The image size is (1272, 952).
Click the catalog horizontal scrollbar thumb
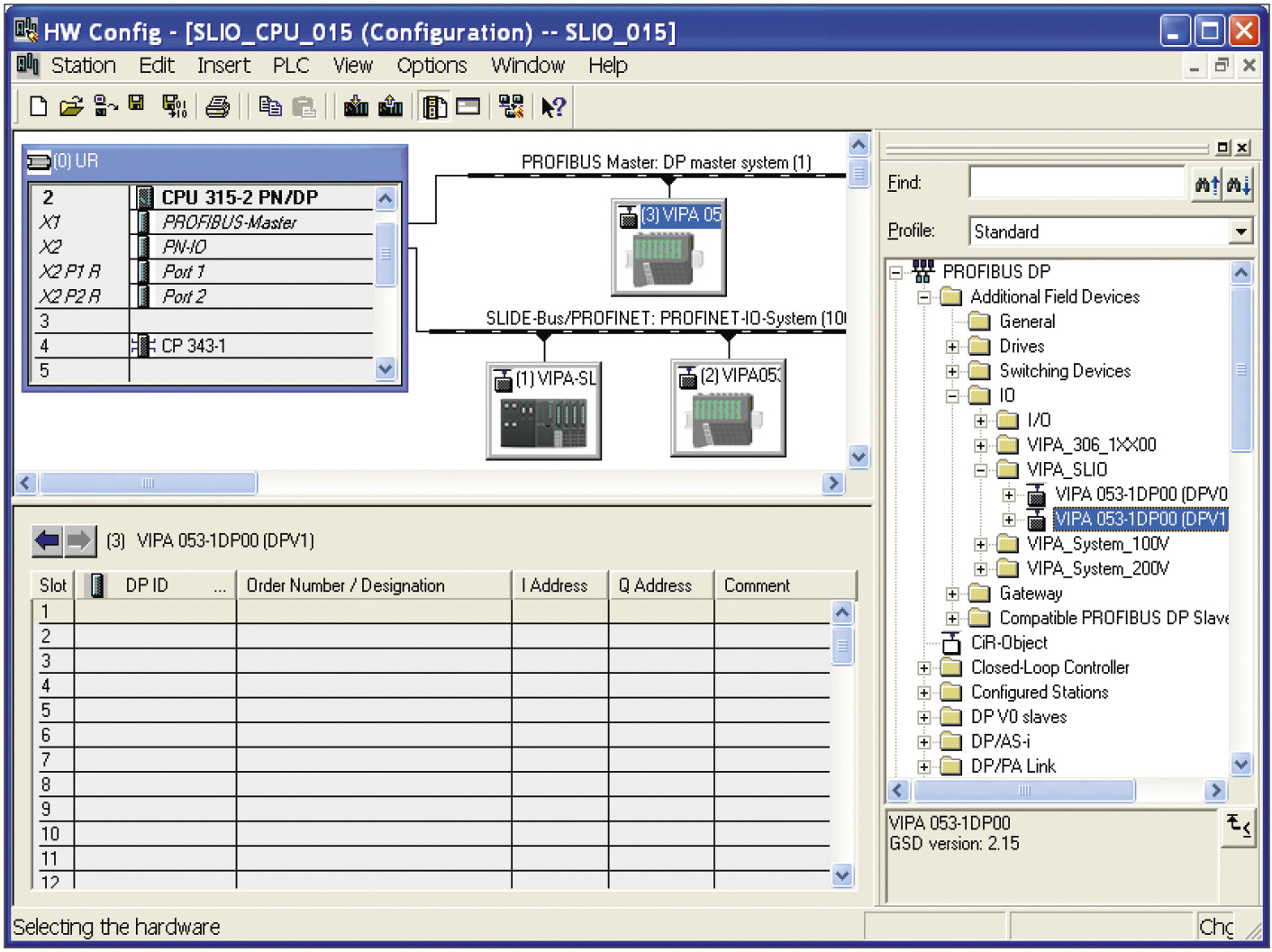1024,791
